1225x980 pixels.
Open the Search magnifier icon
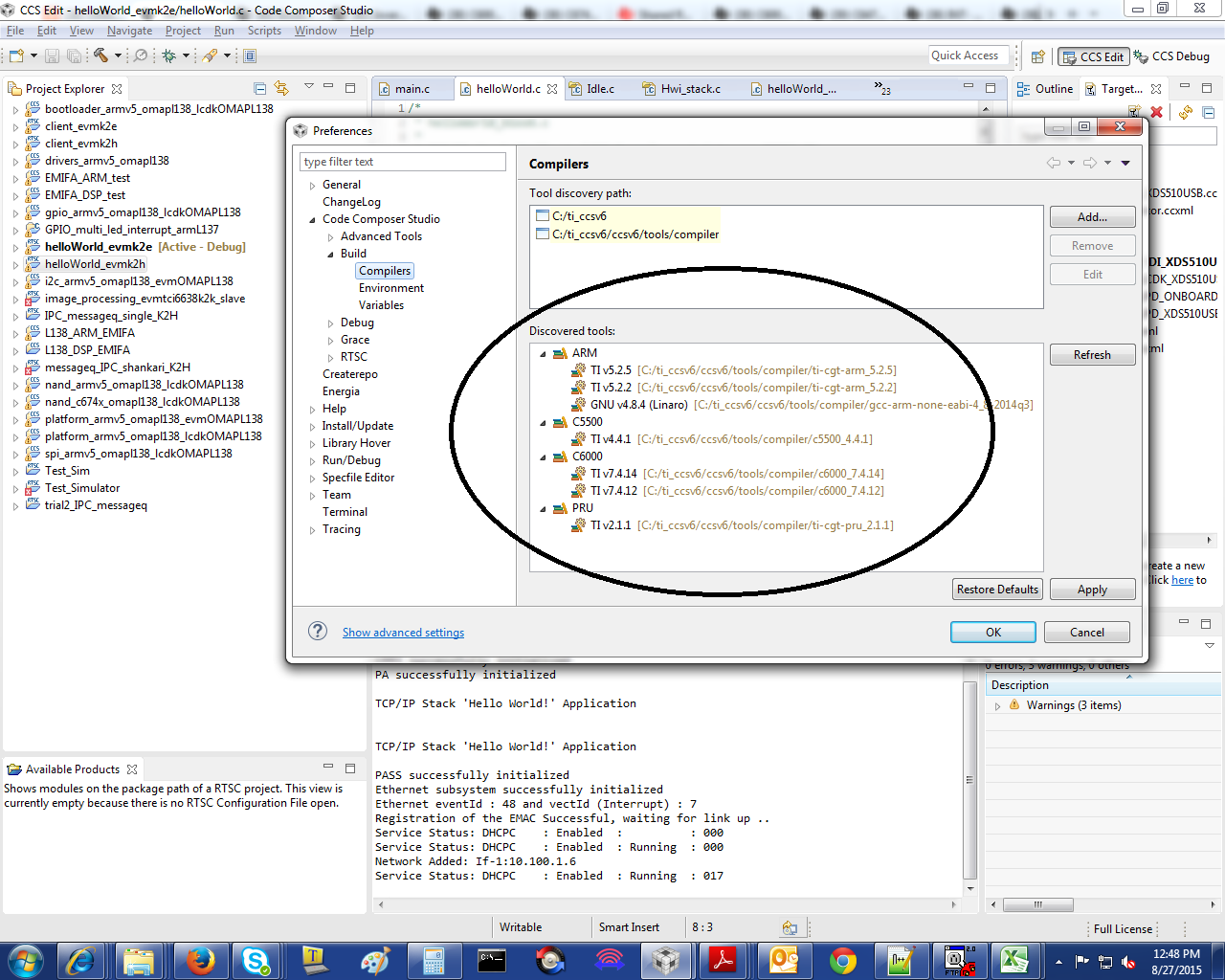(x=139, y=56)
